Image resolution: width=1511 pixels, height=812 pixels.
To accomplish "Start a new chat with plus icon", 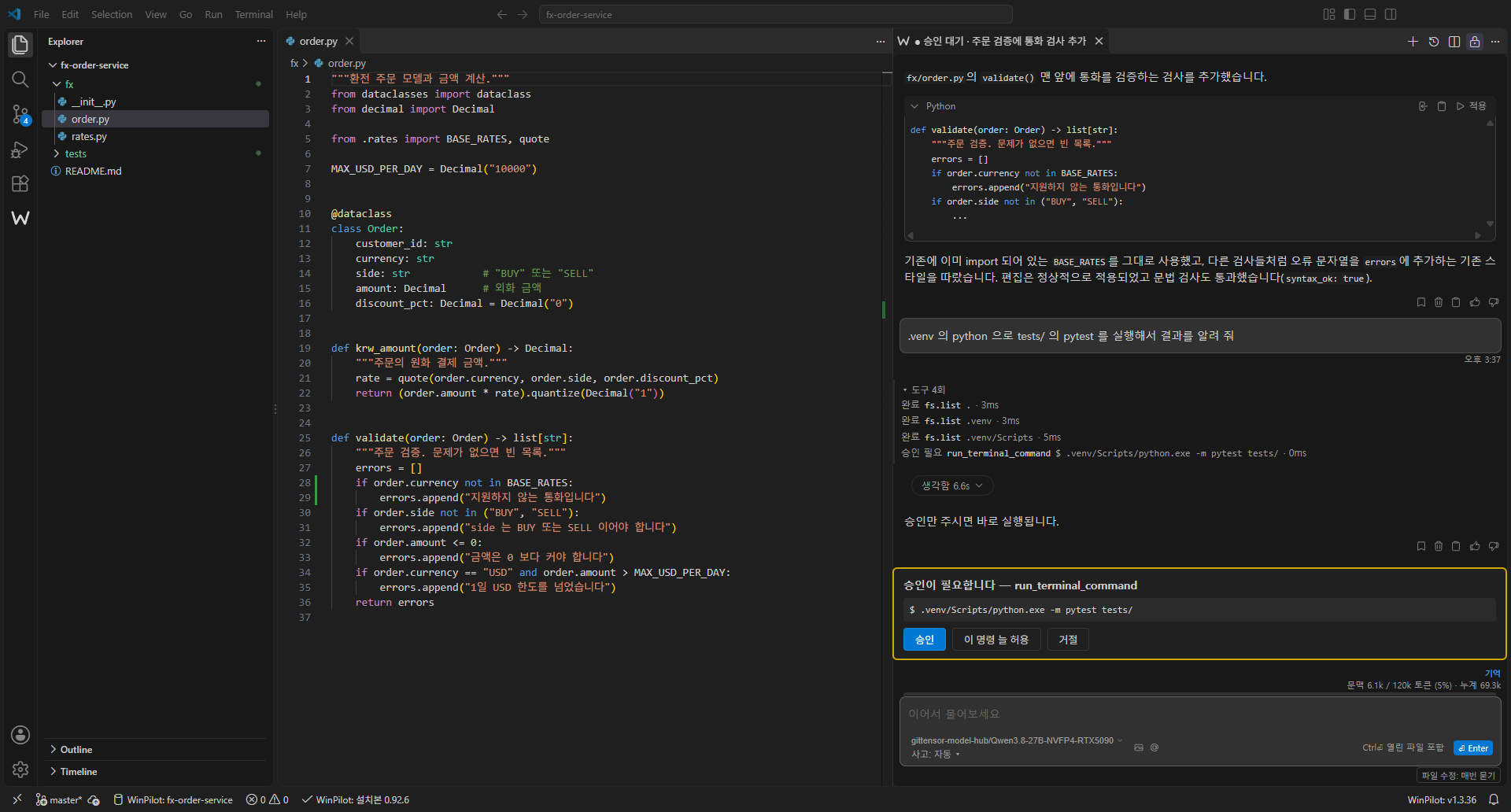I will (1413, 42).
